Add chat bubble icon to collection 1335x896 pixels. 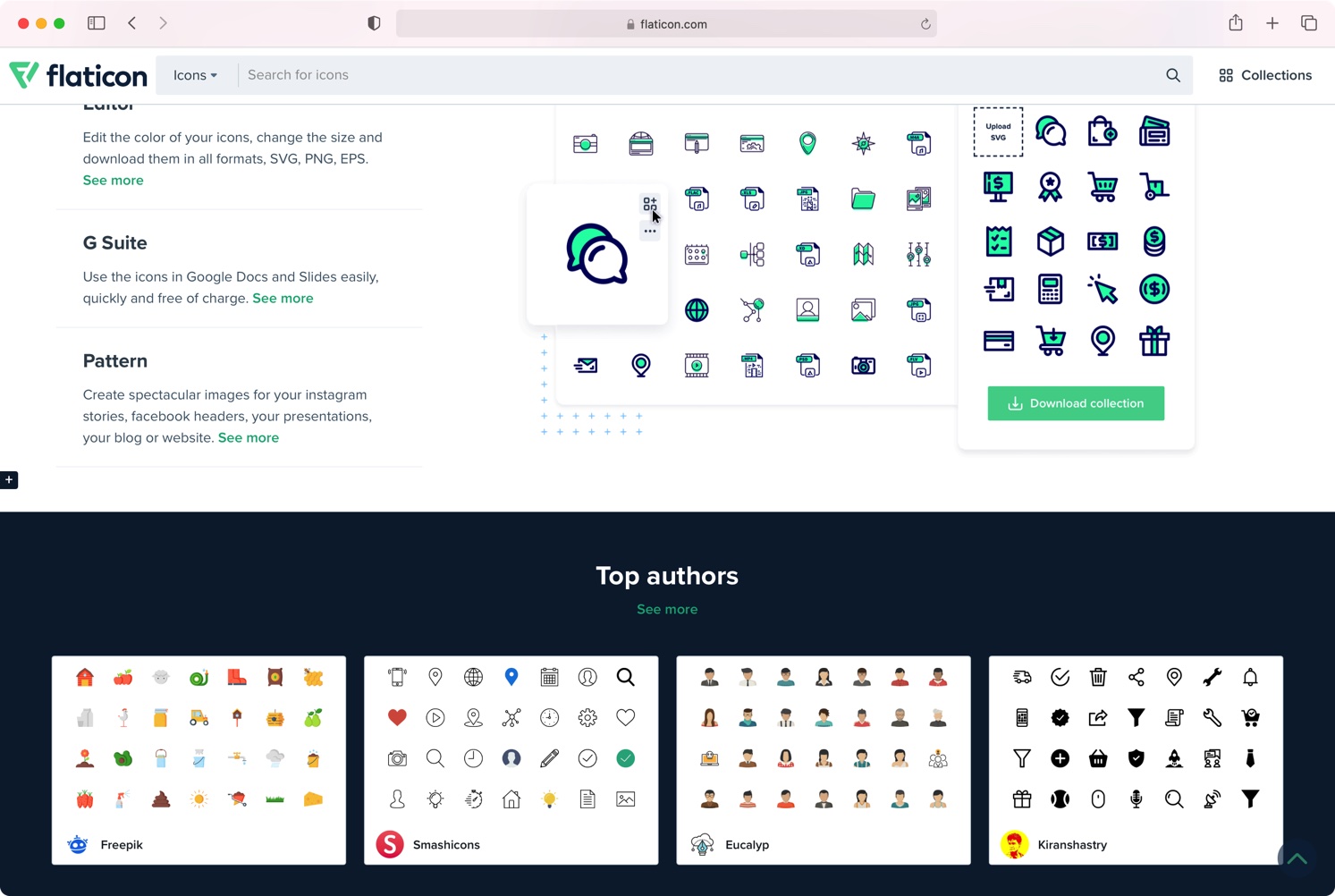(650, 205)
